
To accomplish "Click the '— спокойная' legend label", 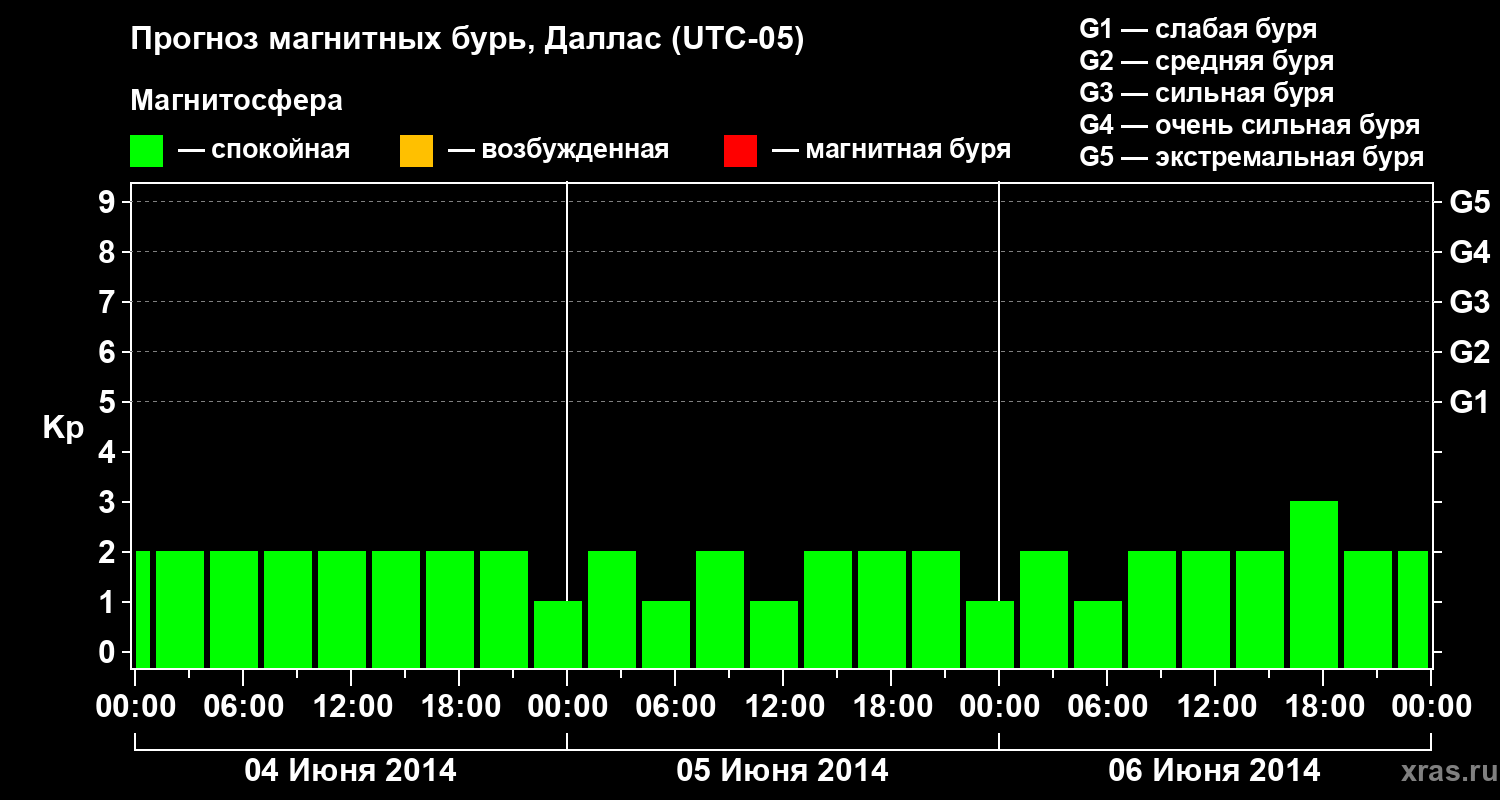I will click(263, 150).
